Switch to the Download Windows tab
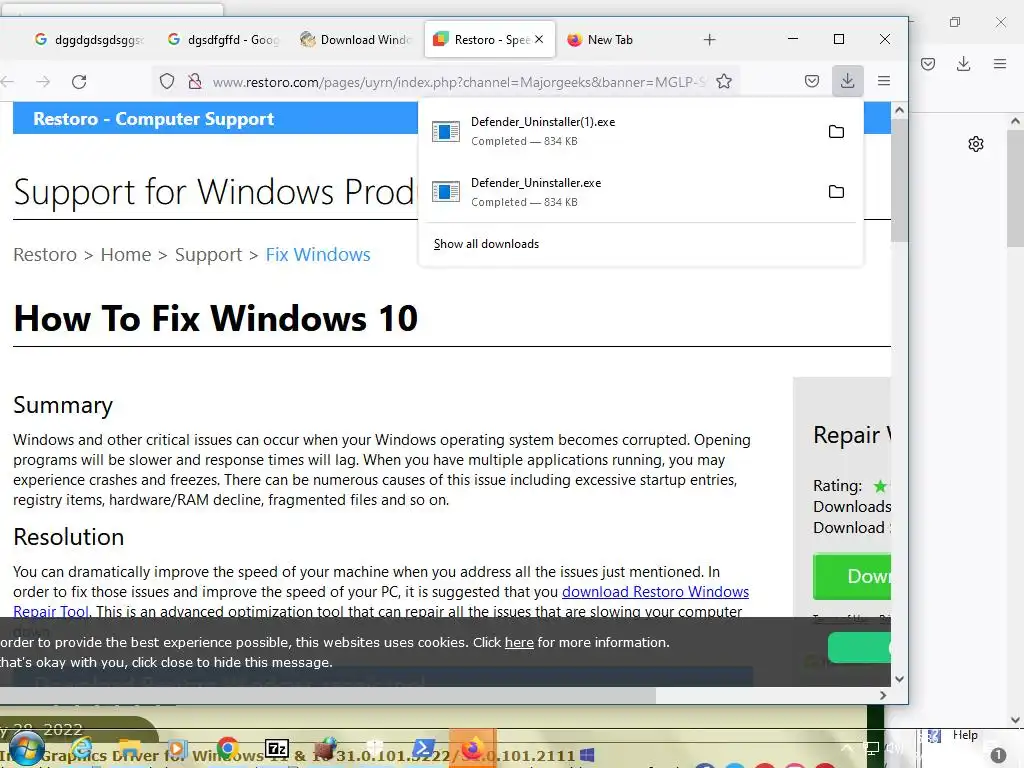This screenshot has height=768, width=1024. click(357, 40)
